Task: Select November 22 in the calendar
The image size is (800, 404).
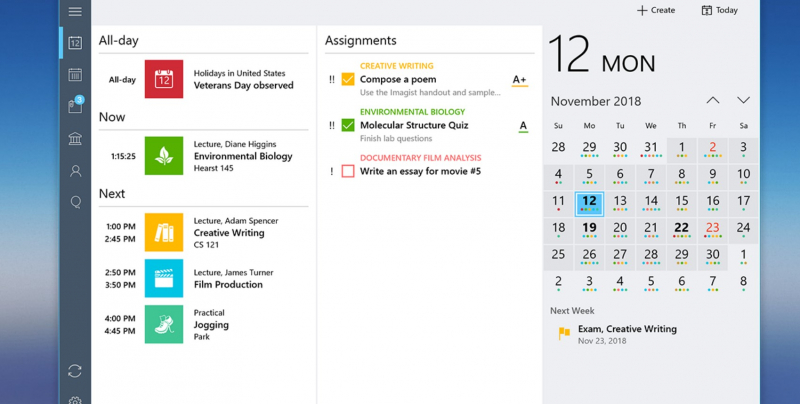Action: [682, 227]
